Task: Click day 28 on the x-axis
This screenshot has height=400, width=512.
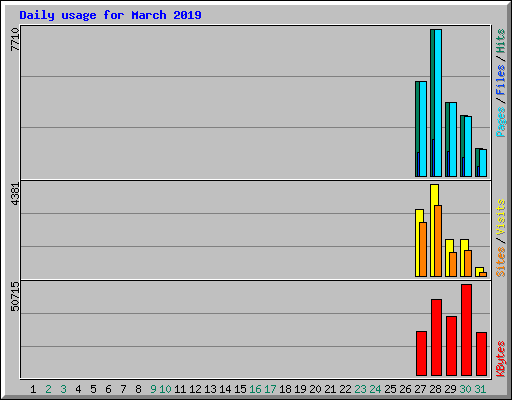Action: click(435, 389)
